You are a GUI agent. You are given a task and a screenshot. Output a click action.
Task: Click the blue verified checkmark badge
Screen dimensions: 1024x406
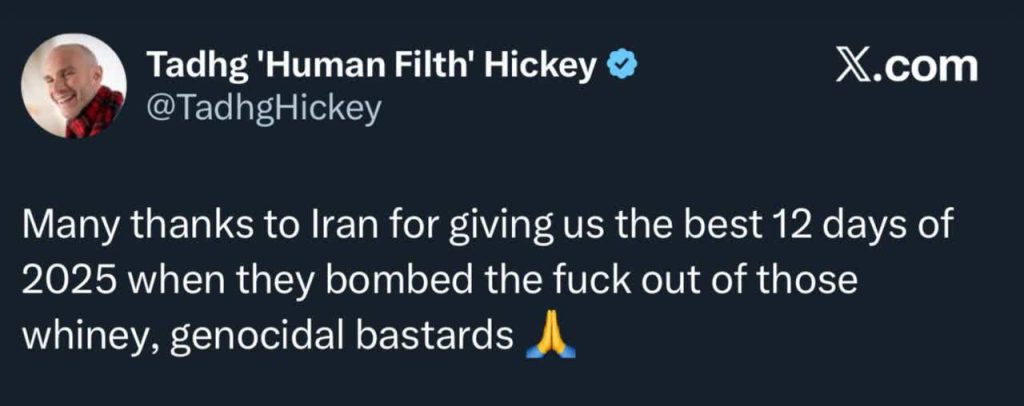[x=624, y=66]
